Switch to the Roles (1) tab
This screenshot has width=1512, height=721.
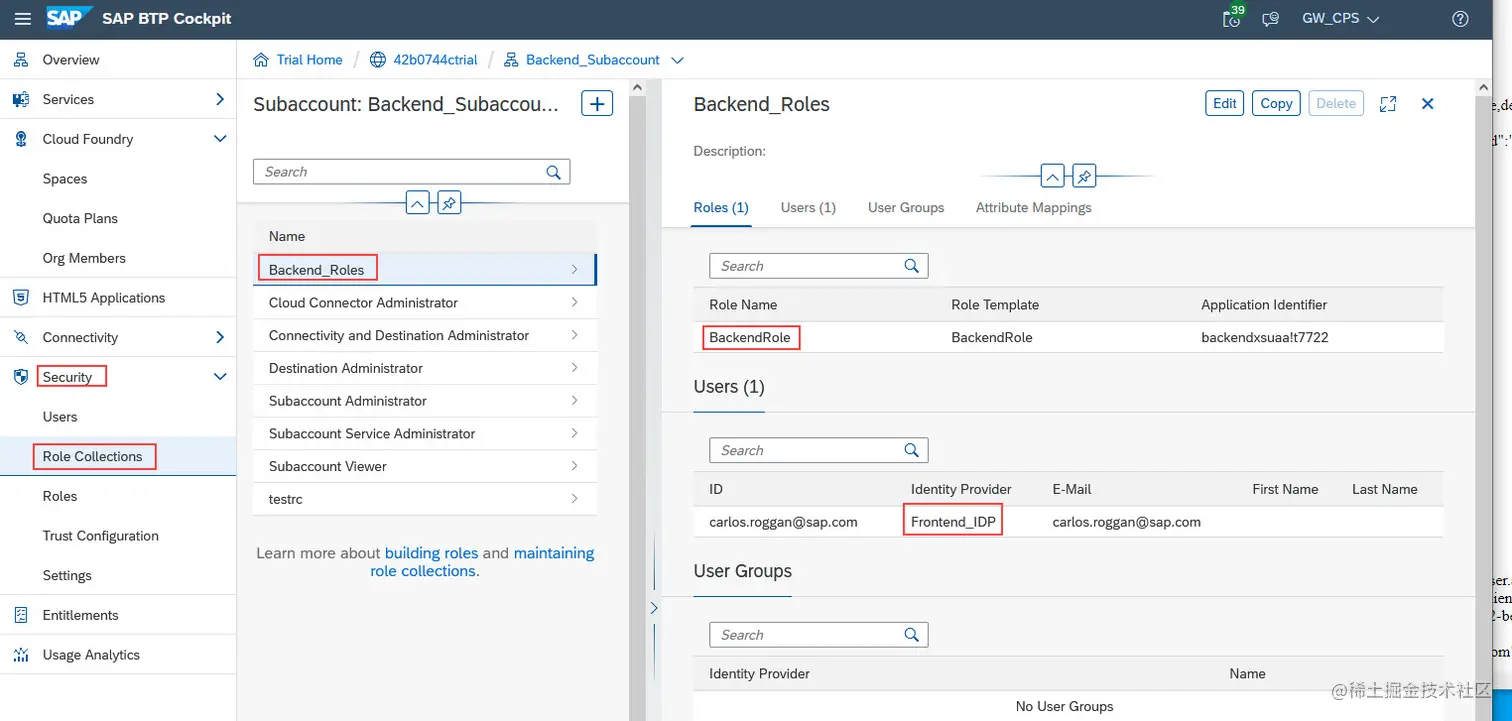click(x=721, y=208)
